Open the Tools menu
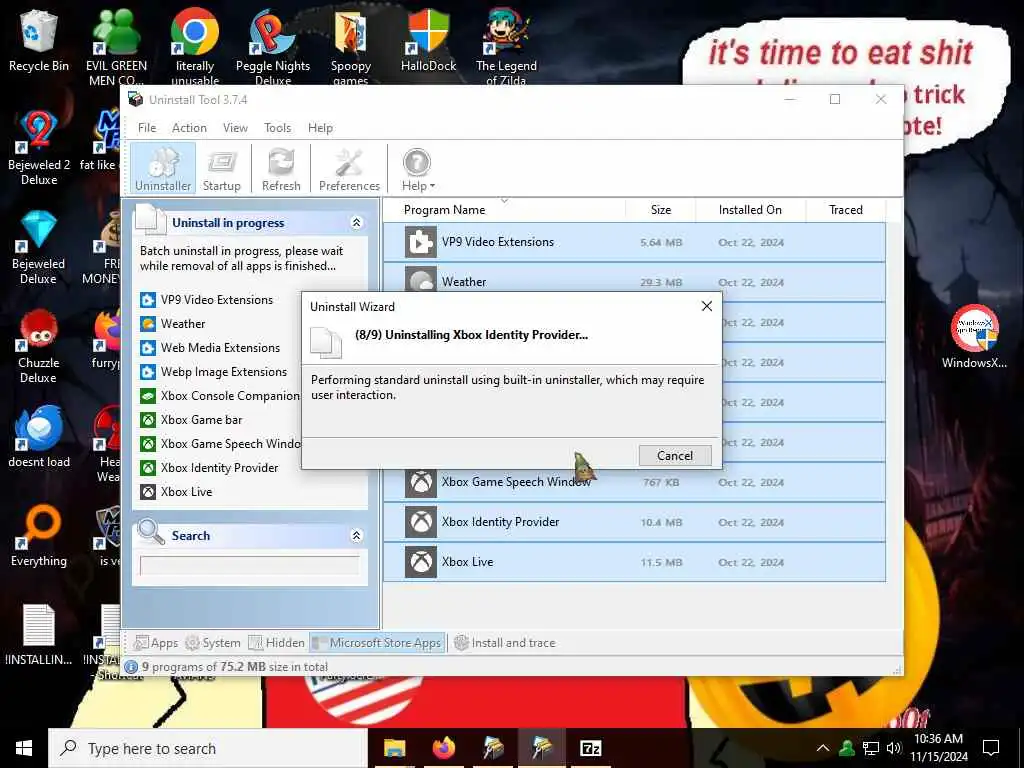Screen dimensions: 1024x768 tap(278, 128)
